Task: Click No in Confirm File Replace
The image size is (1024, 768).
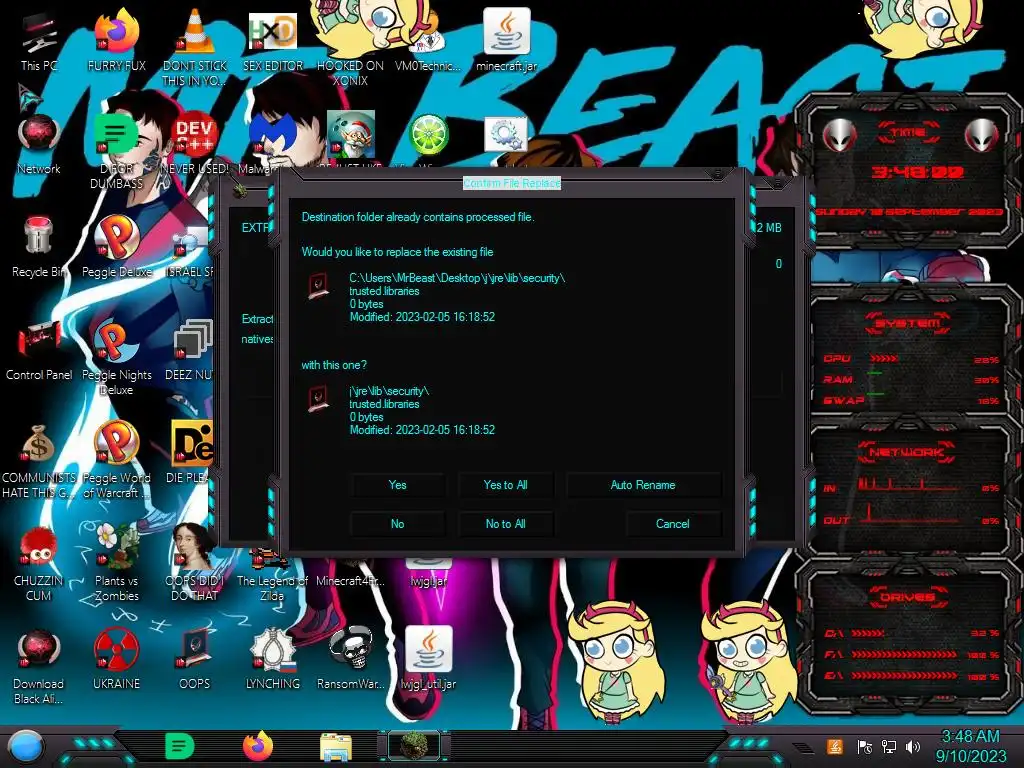Action: coord(397,524)
